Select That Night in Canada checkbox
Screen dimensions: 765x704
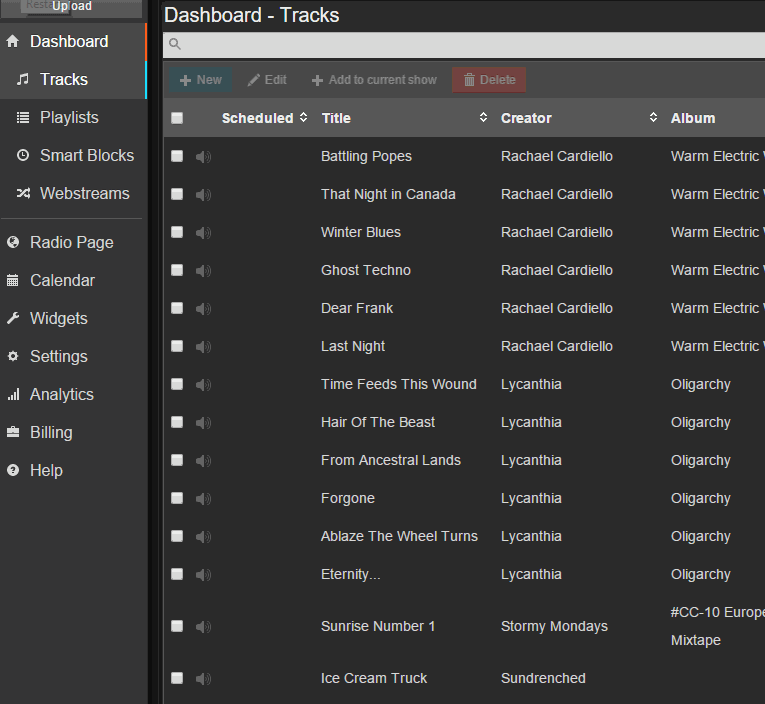pos(177,194)
